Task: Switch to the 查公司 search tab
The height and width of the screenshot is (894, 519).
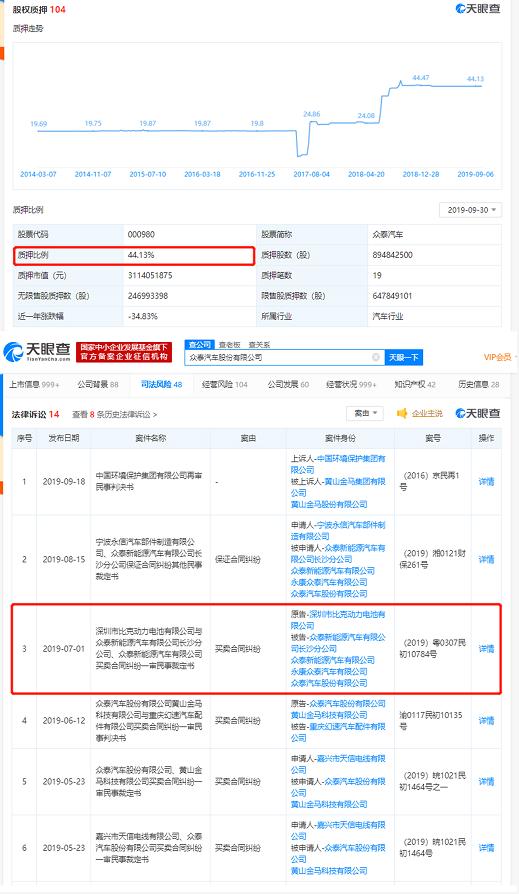Action: [200, 344]
